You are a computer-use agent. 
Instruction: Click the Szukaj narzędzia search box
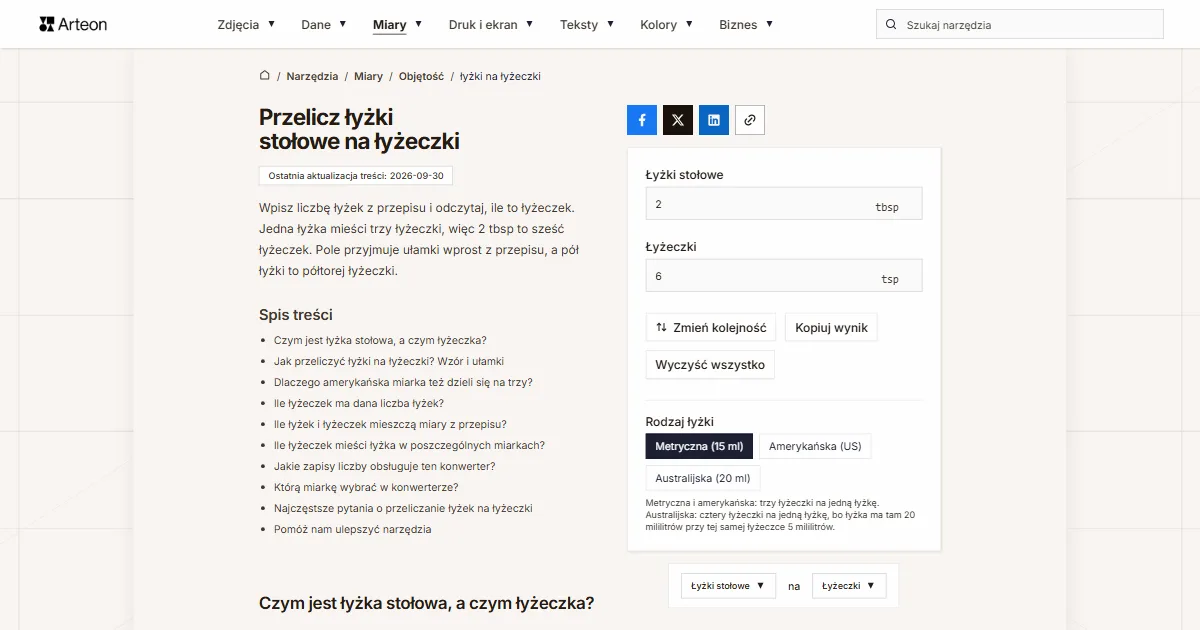(1020, 25)
